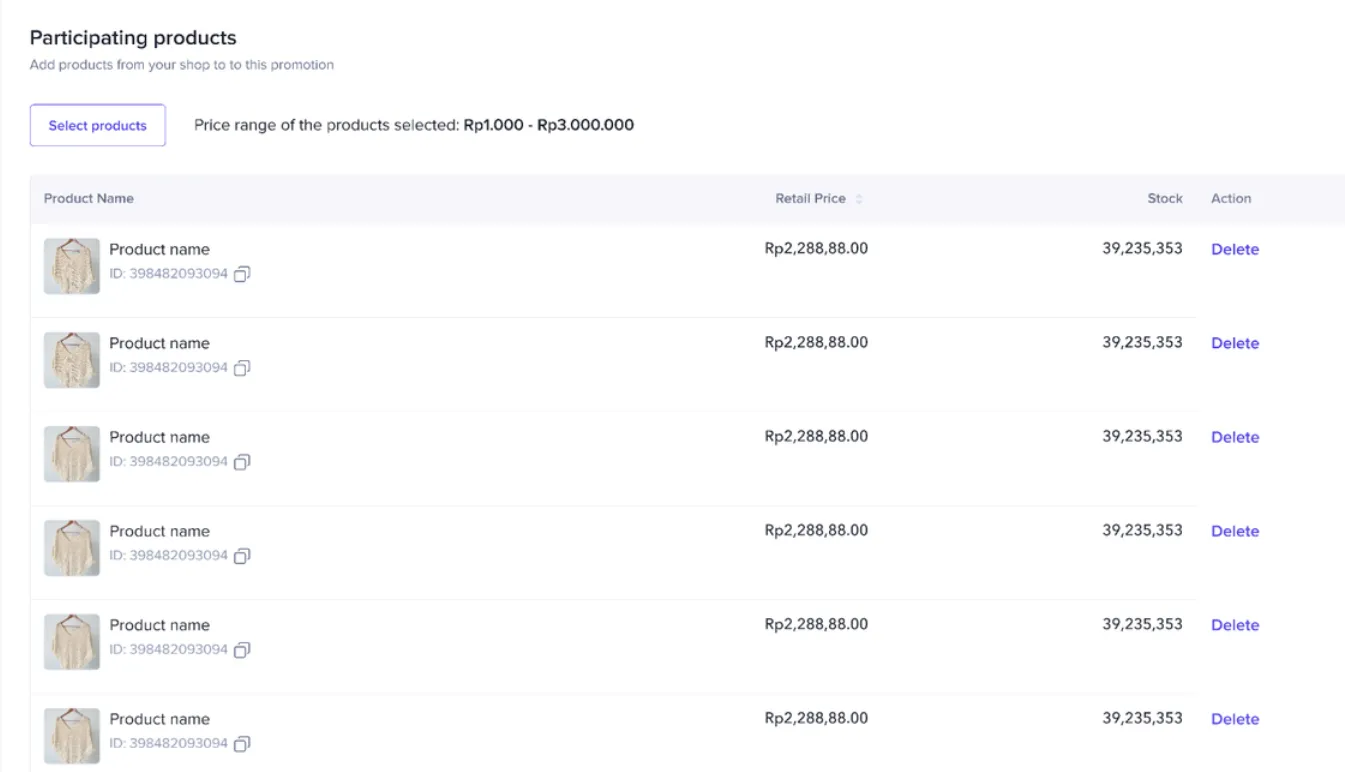Open the second product's thumbnail image
This screenshot has width=1345, height=772.
pyautogui.click(x=72, y=360)
